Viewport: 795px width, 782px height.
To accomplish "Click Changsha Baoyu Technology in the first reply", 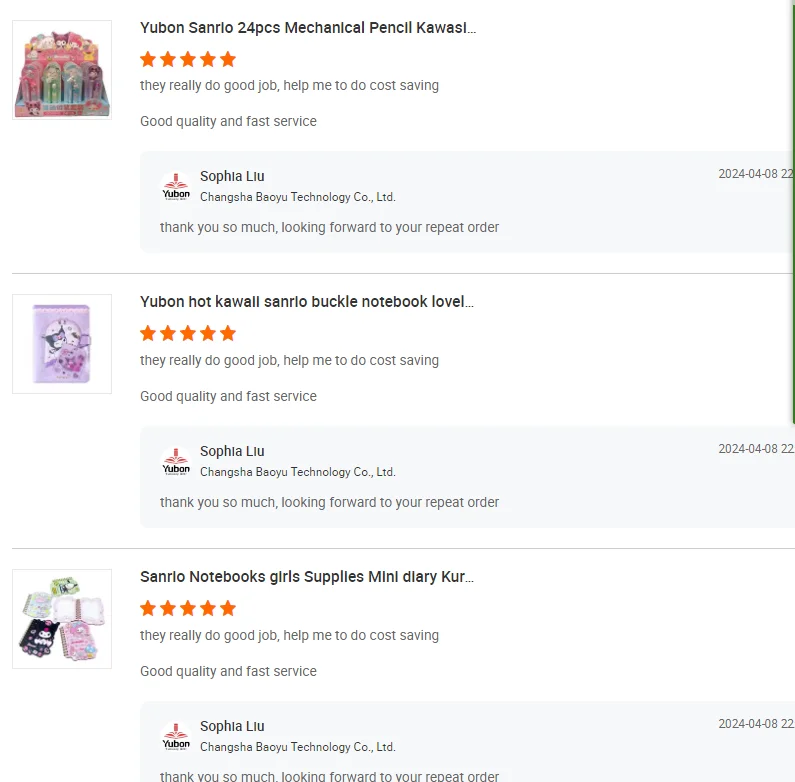I will 298,197.
